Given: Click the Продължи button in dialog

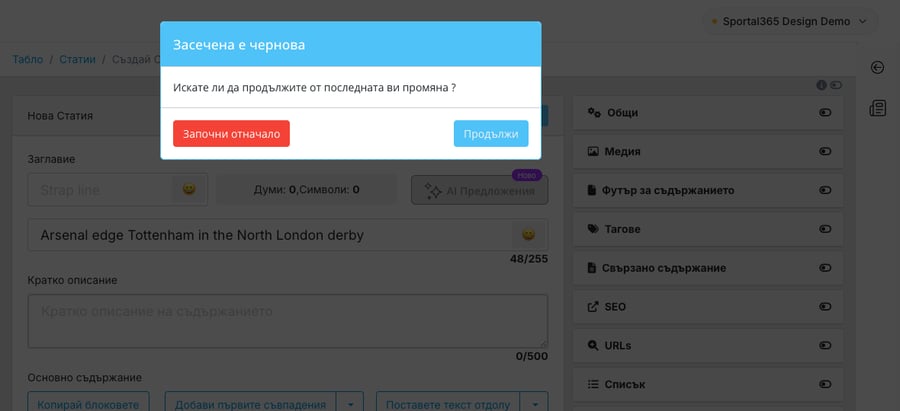Looking at the screenshot, I should (x=491, y=134).
